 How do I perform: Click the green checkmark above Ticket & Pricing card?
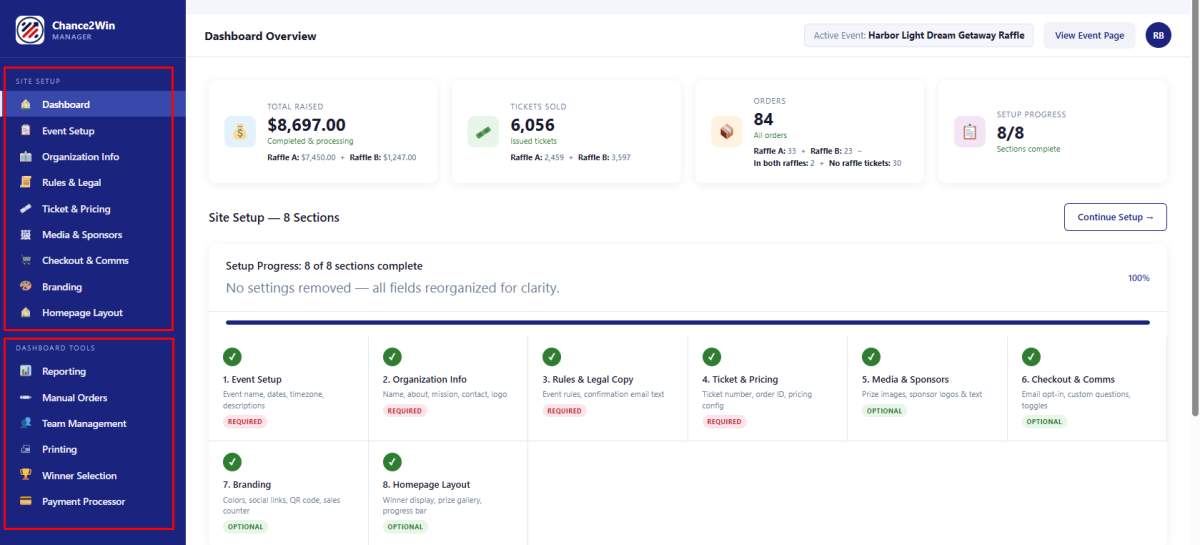tap(711, 356)
